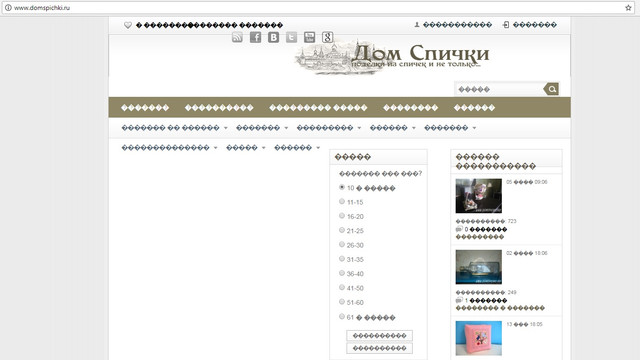640x360 pixels.
Task: Open ship-in-bottle thumbnail dated 02 at 18:06
Action: click(478, 267)
